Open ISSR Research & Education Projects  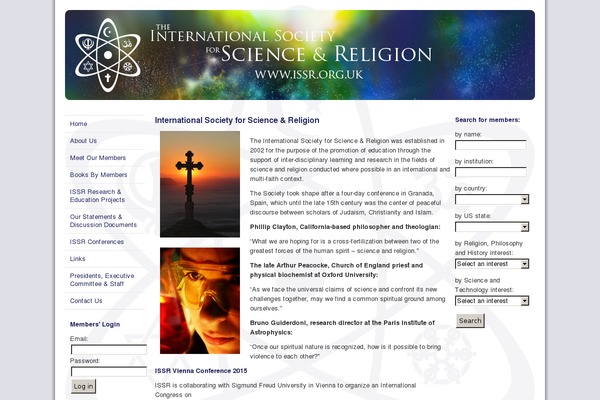tap(97, 196)
